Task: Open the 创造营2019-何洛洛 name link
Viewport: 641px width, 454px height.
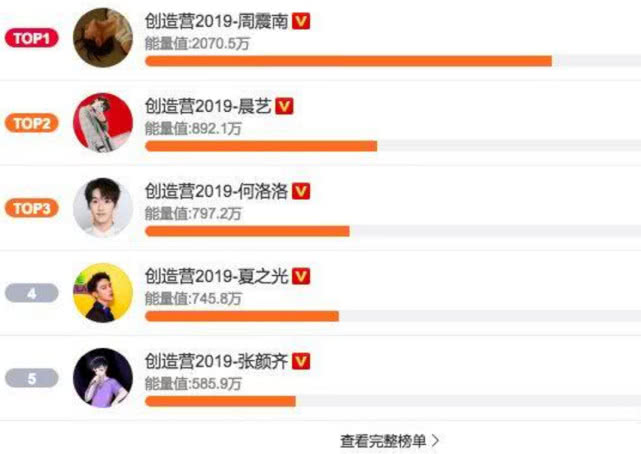Action: pos(217,191)
